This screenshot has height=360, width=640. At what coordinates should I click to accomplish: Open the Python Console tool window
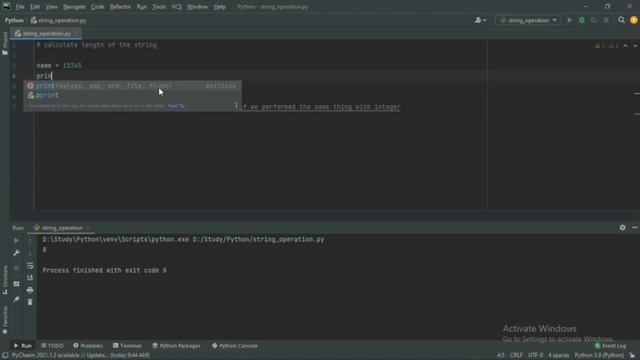(x=235, y=346)
